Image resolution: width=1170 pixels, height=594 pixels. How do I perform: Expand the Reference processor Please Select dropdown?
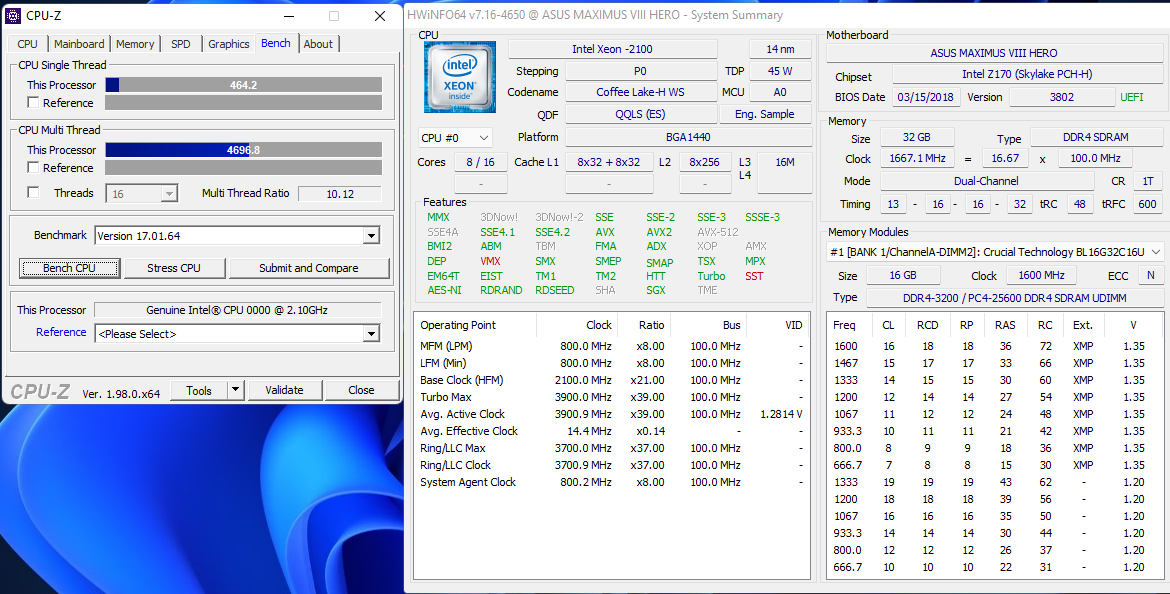371,334
